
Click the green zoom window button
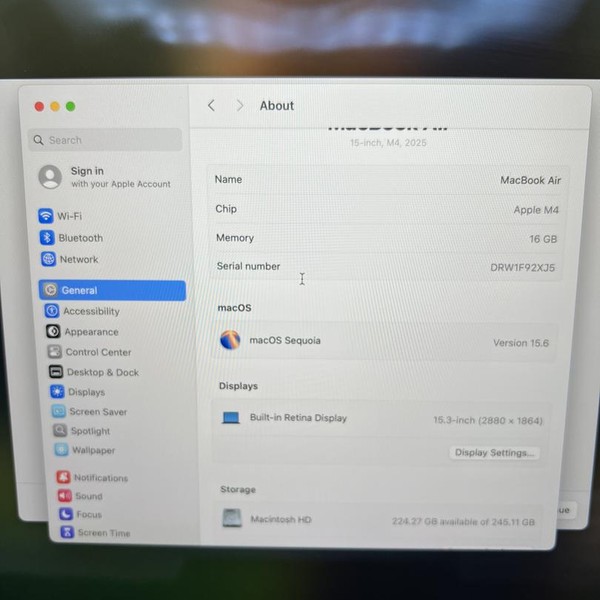point(70,106)
